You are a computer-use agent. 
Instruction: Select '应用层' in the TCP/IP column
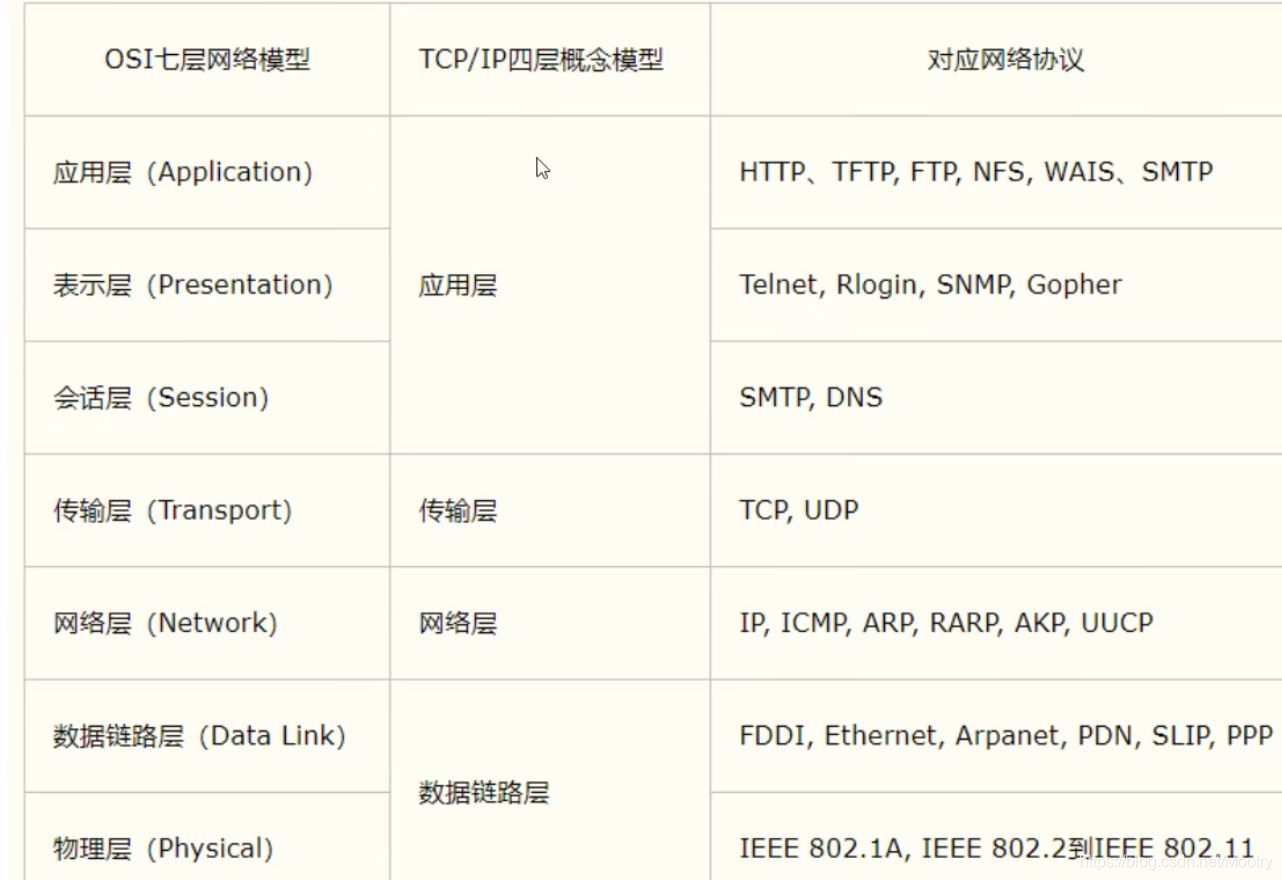click(550, 285)
